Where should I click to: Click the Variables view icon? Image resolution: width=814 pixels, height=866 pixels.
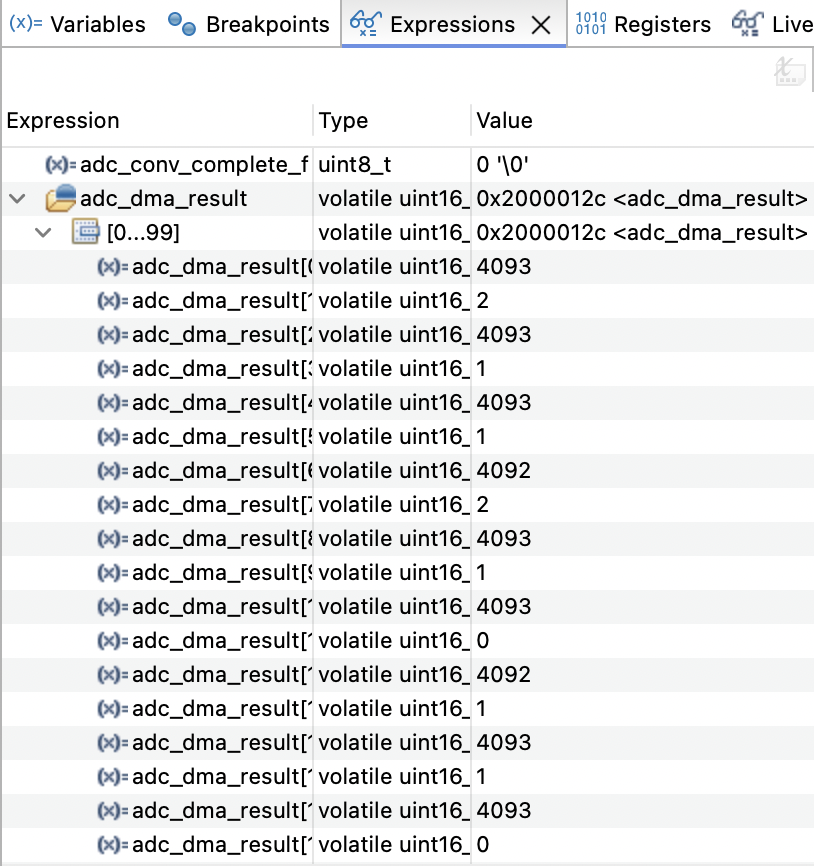(x=25, y=24)
